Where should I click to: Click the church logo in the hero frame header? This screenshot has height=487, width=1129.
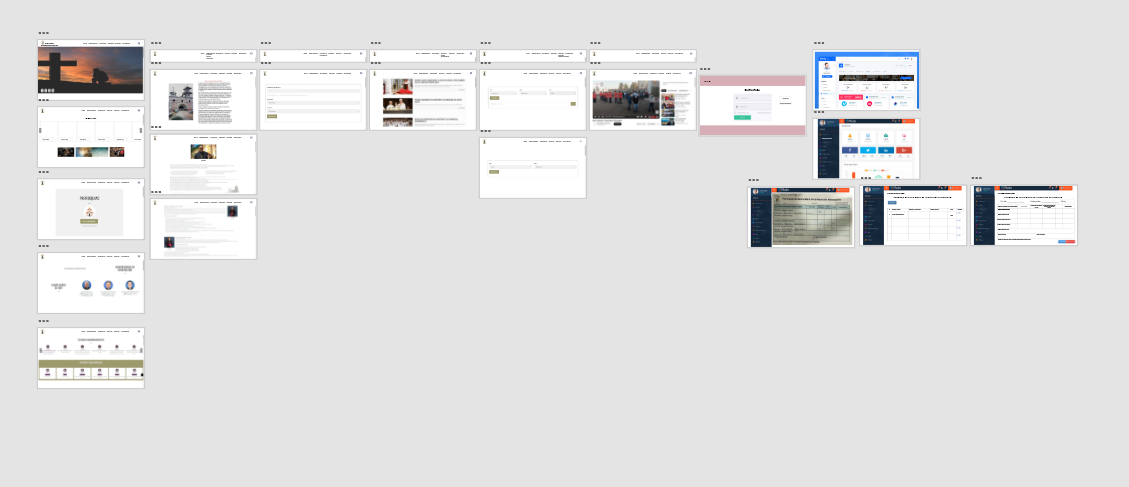click(x=42, y=44)
